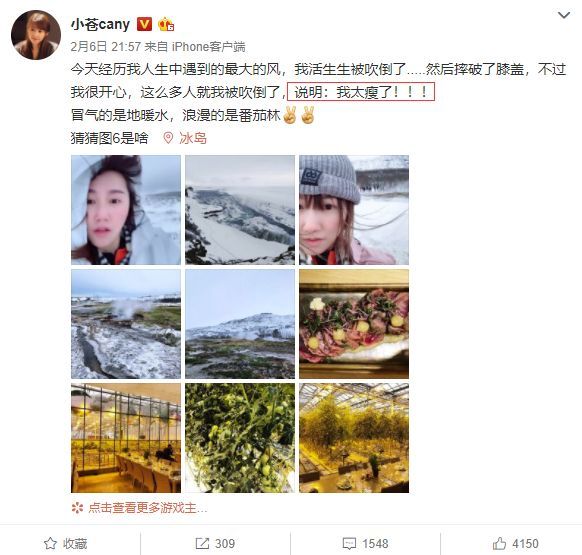
Task: Open the gray beanie selfie photo
Action: (354, 210)
